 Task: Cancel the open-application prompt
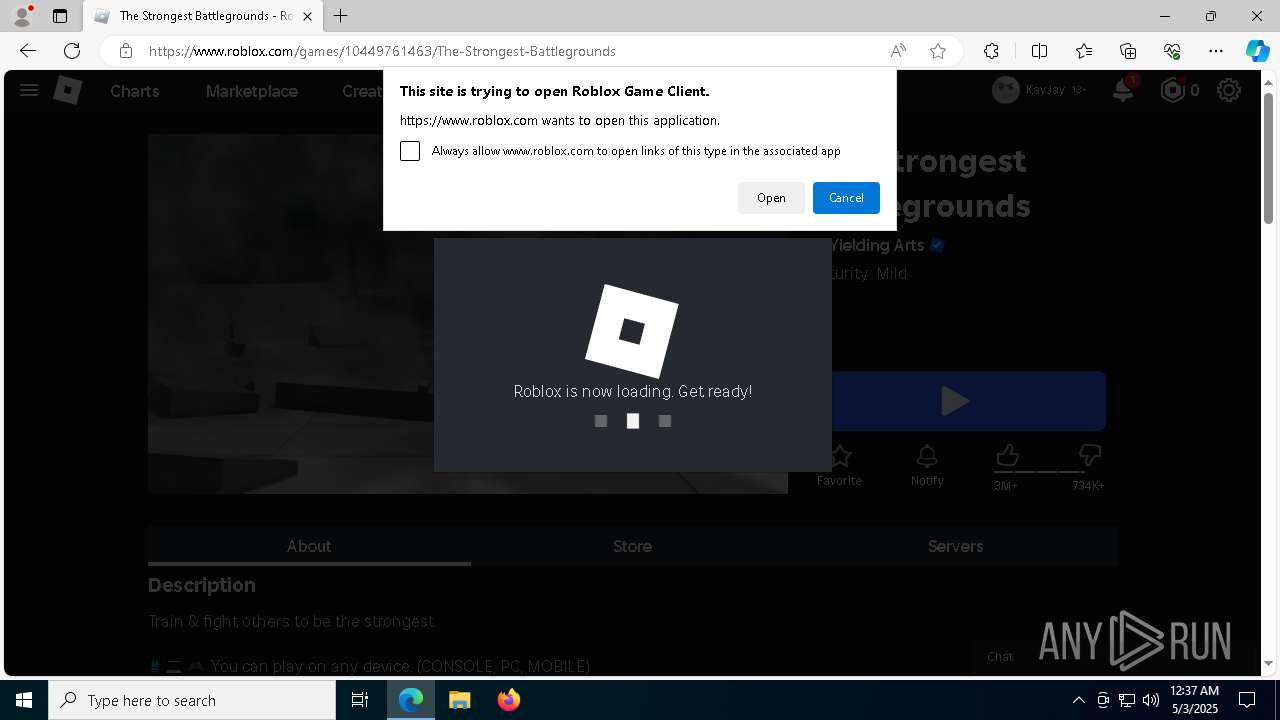846,198
